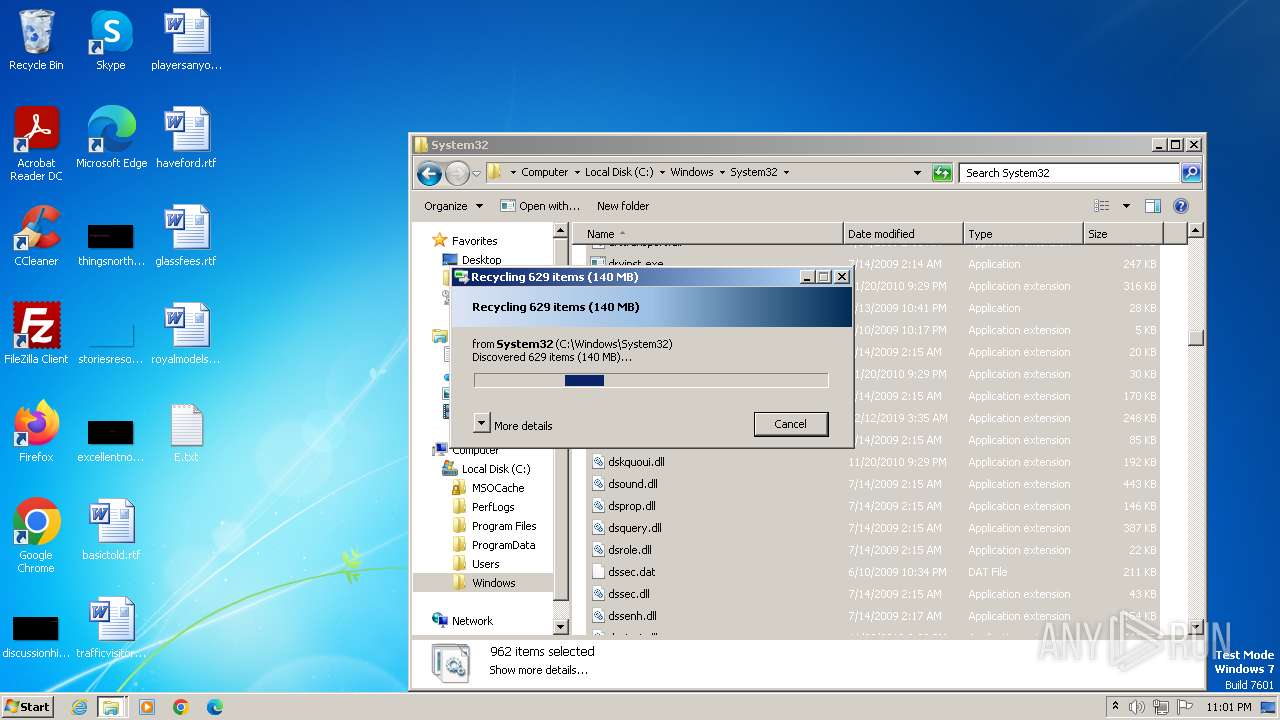Select basictold.rtf desktop file
This screenshot has height=720, width=1280.
pos(111,530)
